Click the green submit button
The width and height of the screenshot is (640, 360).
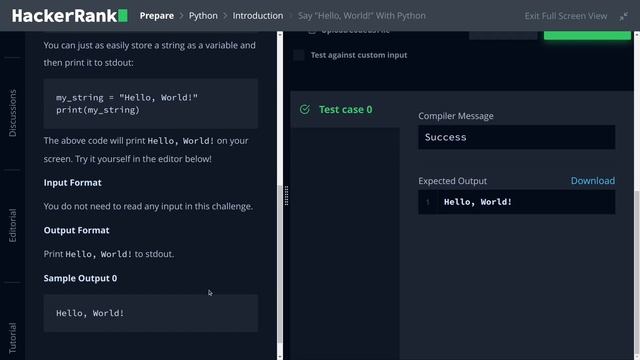coord(587,35)
